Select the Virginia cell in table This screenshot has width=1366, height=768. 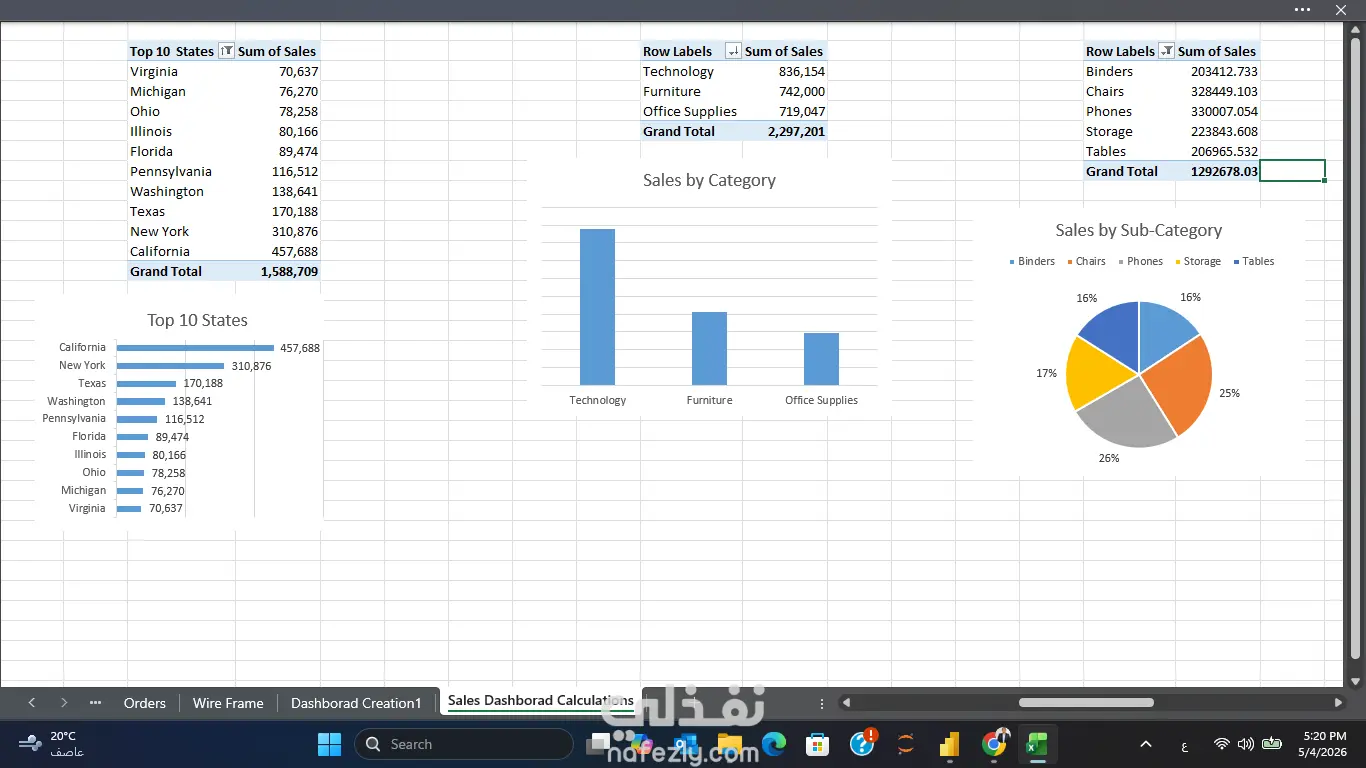click(182, 71)
